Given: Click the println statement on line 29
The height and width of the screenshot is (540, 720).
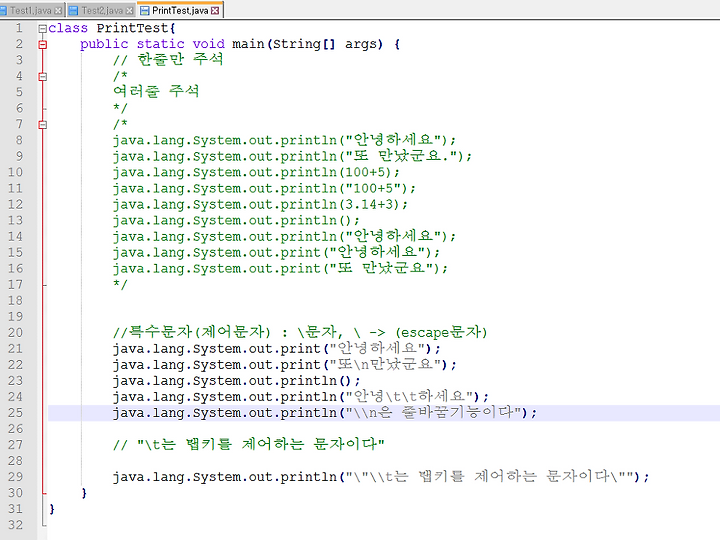Looking at the screenshot, I should pos(381,477).
